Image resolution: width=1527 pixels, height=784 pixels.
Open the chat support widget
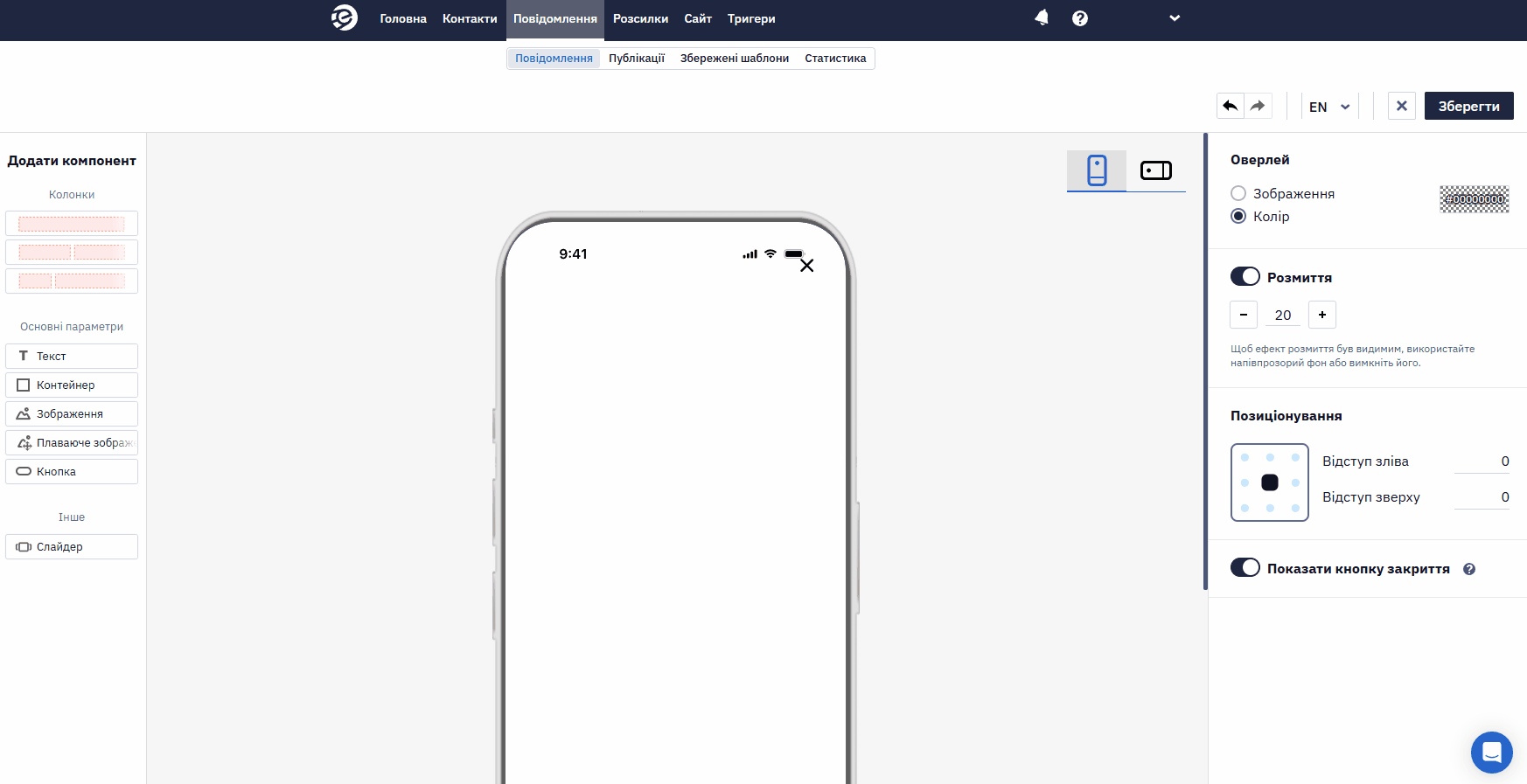pyautogui.click(x=1492, y=753)
